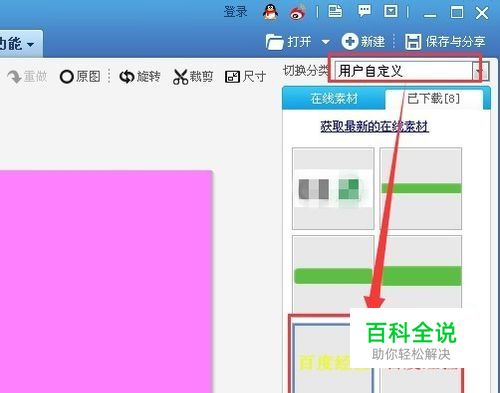Click the 重做 redo button
The height and width of the screenshot is (393, 500).
[x=27, y=77]
